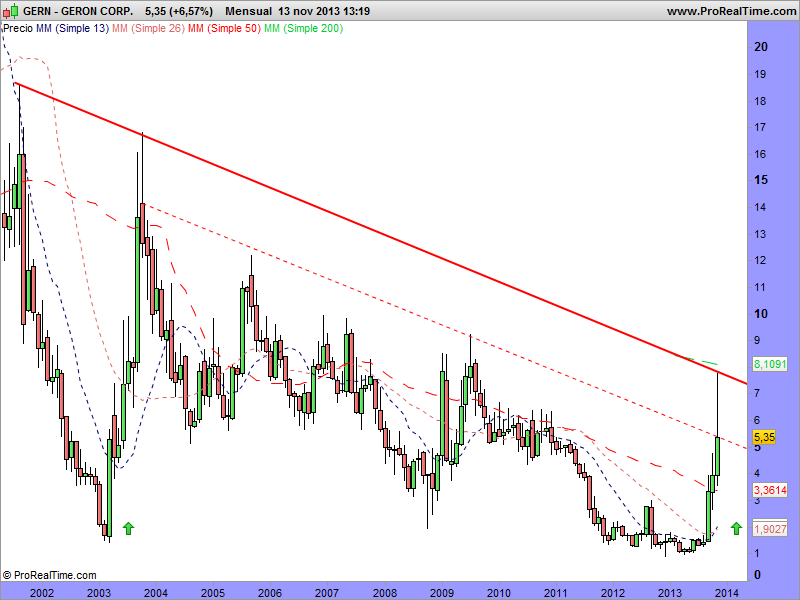Click the 16 value on price axis
The width and height of the screenshot is (800, 600).
[760, 154]
